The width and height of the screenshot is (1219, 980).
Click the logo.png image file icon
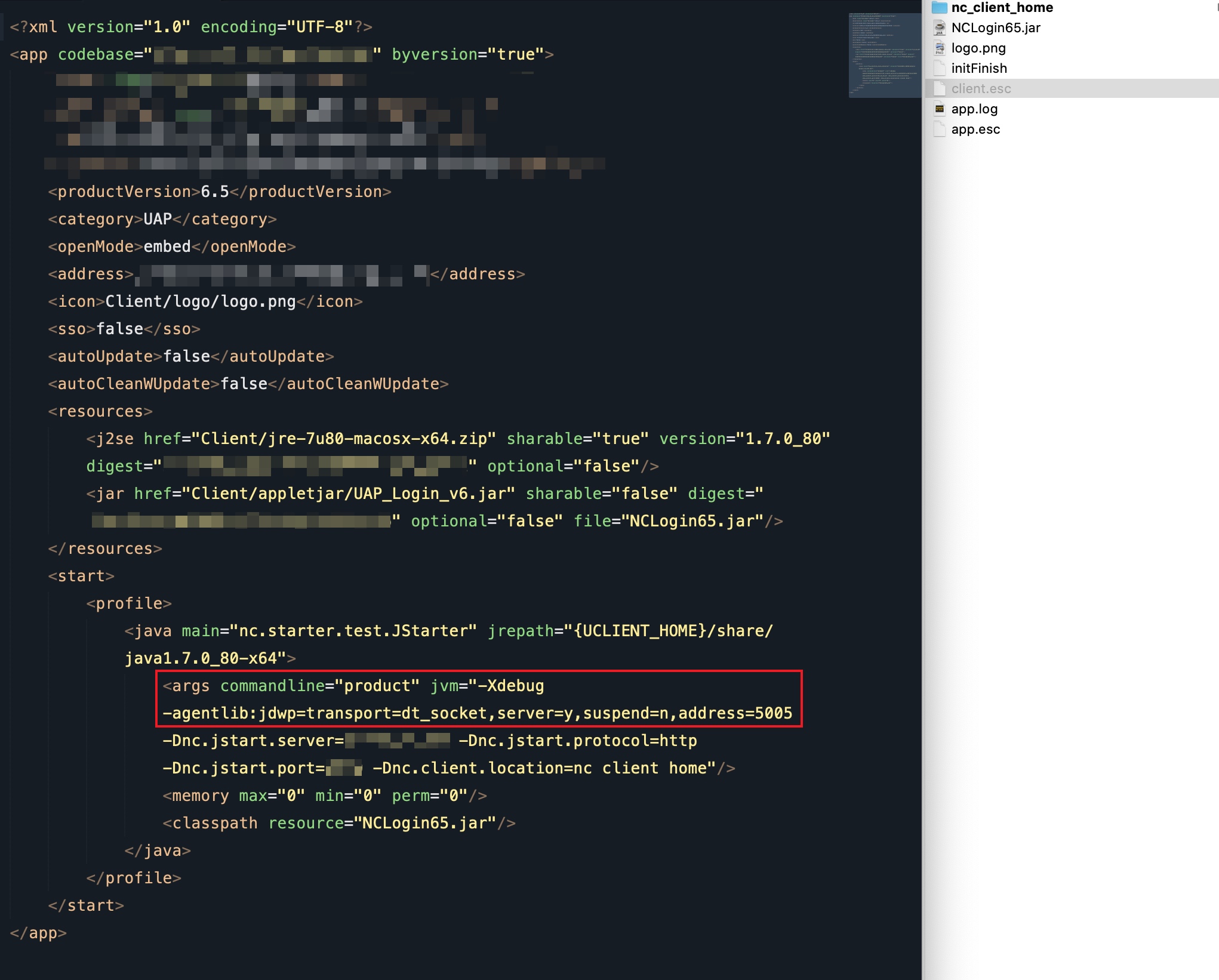940,48
